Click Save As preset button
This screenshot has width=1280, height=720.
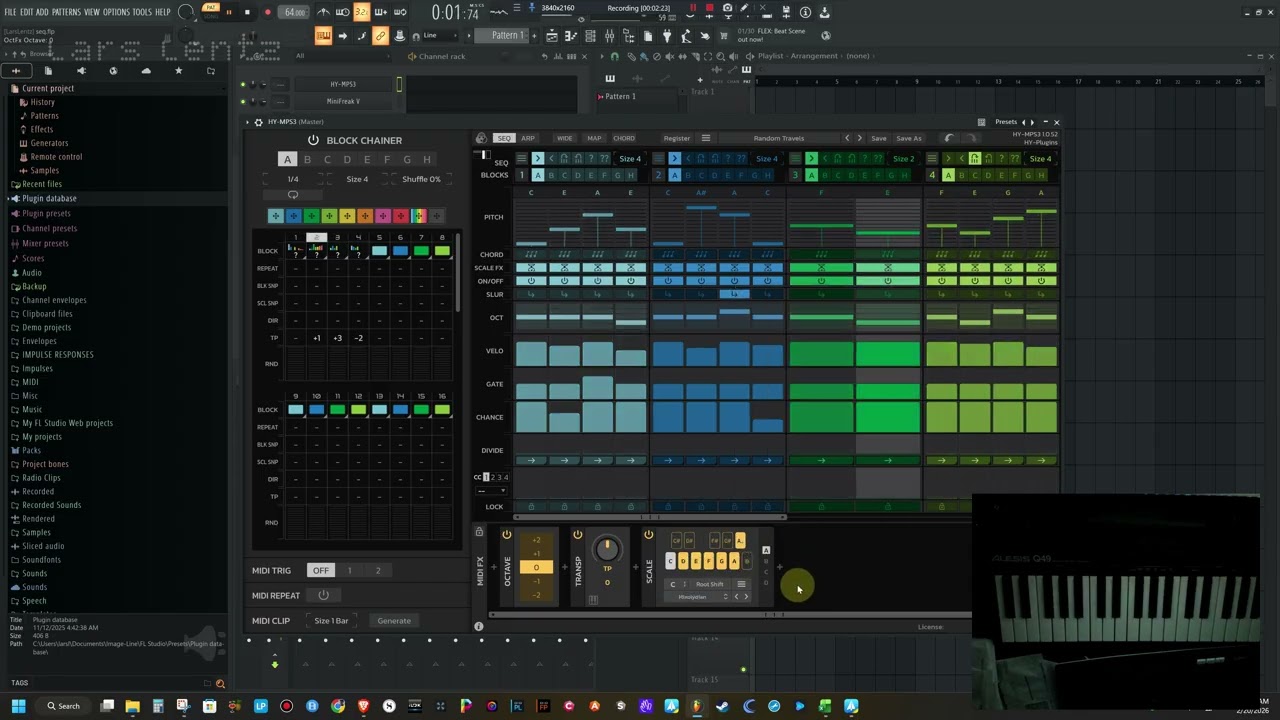tap(909, 138)
